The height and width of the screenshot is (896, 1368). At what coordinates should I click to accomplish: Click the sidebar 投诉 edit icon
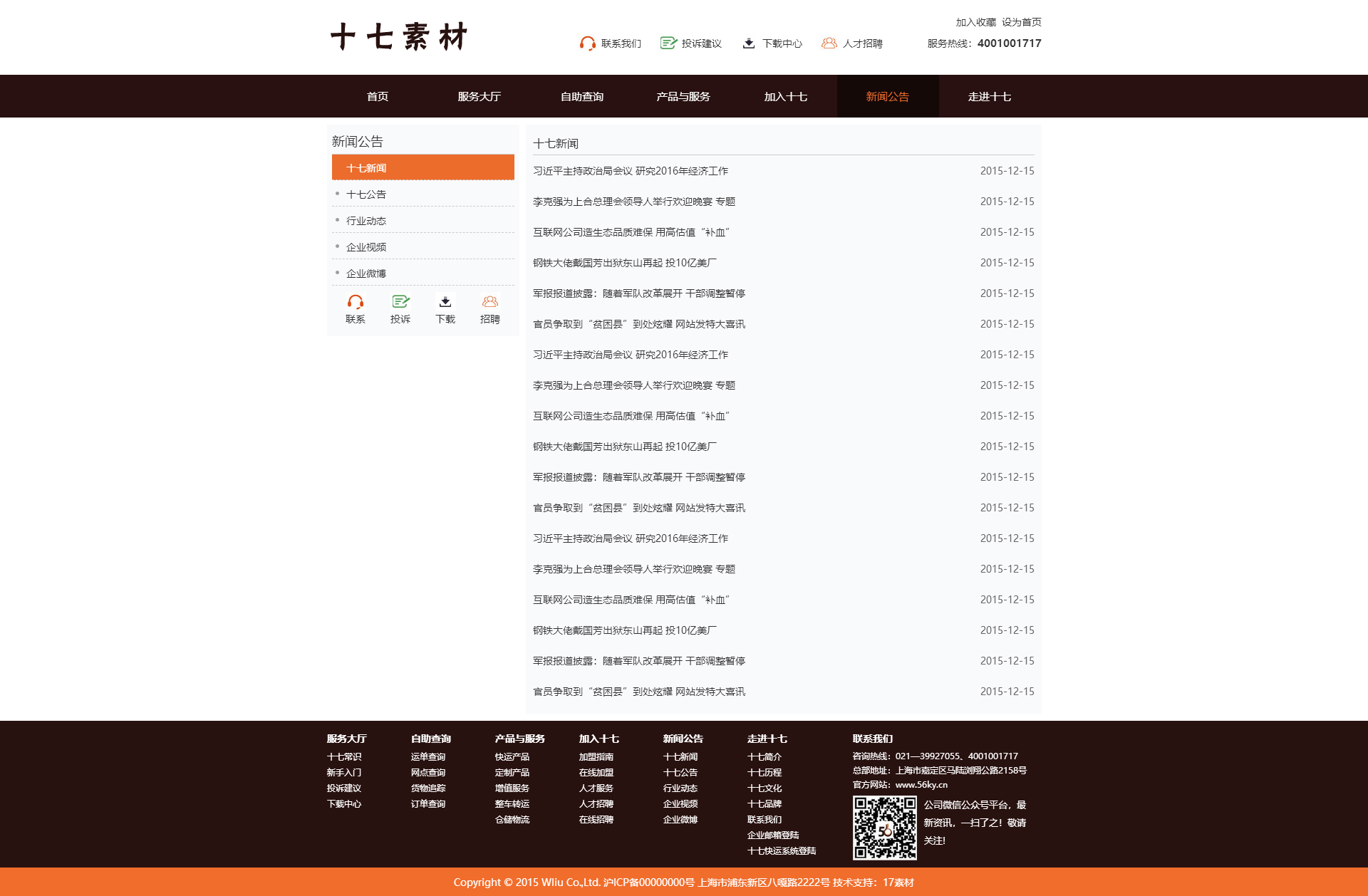[x=400, y=301]
